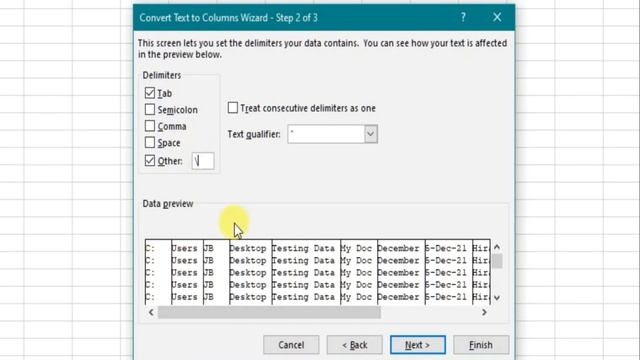Uncheck the Tab delimiter checkbox
This screenshot has height=360, width=640.
point(150,93)
